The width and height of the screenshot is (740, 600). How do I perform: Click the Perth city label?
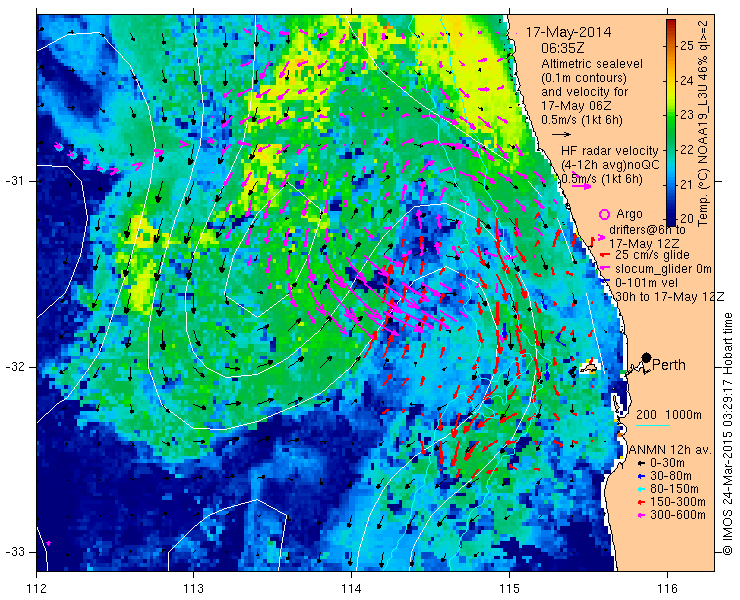[669, 365]
